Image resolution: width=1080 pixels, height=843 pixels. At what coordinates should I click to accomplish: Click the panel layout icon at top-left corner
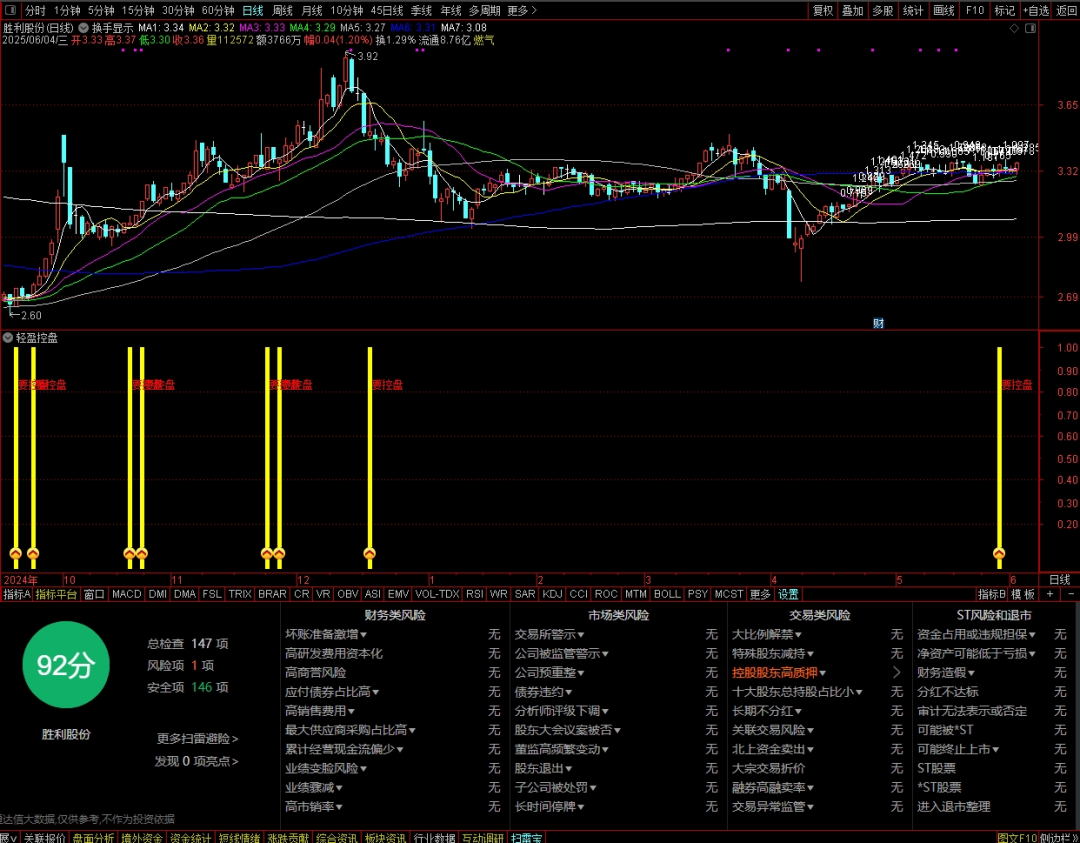click(x=10, y=10)
